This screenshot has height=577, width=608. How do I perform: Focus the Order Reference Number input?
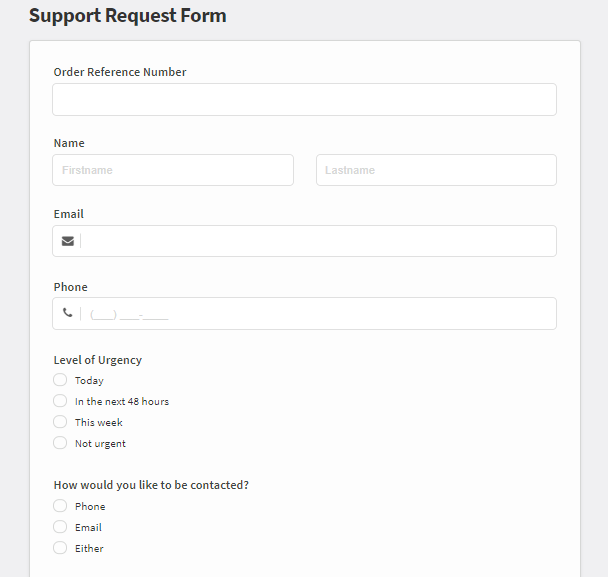(304, 100)
